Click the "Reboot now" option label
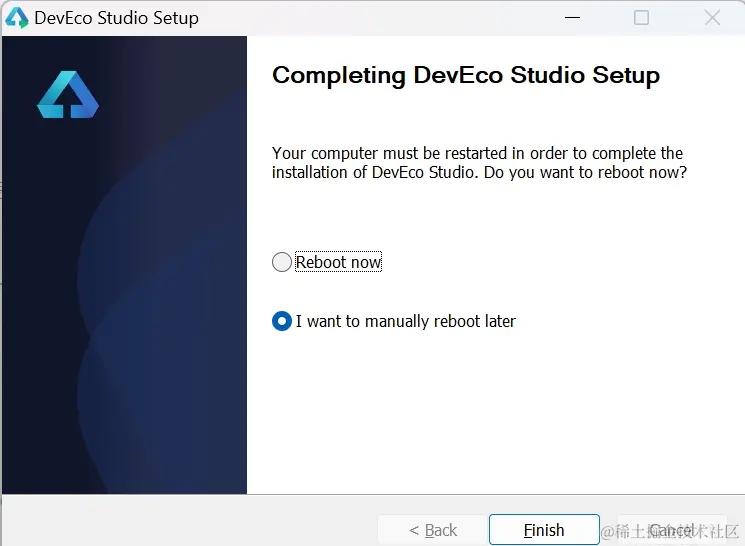 click(x=339, y=262)
